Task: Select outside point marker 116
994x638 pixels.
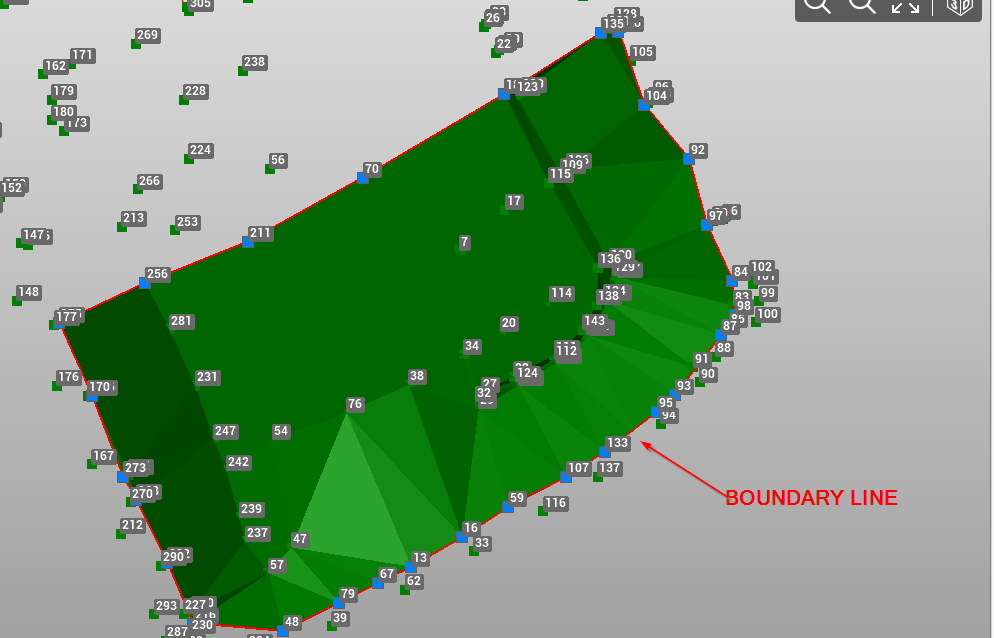Action: [x=543, y=511]
